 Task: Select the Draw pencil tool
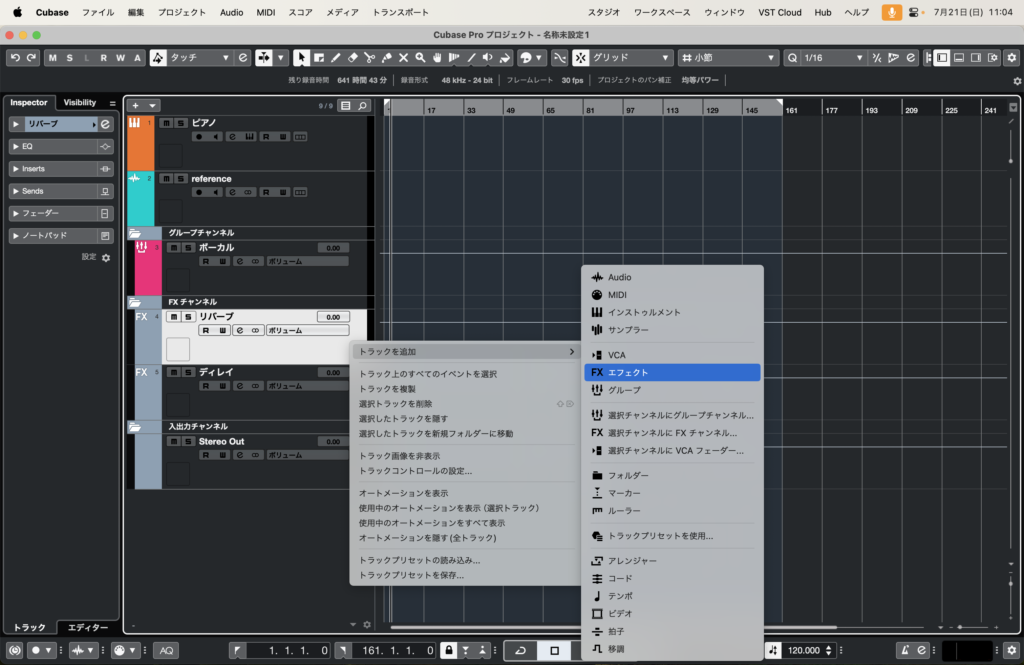(335, 58)
